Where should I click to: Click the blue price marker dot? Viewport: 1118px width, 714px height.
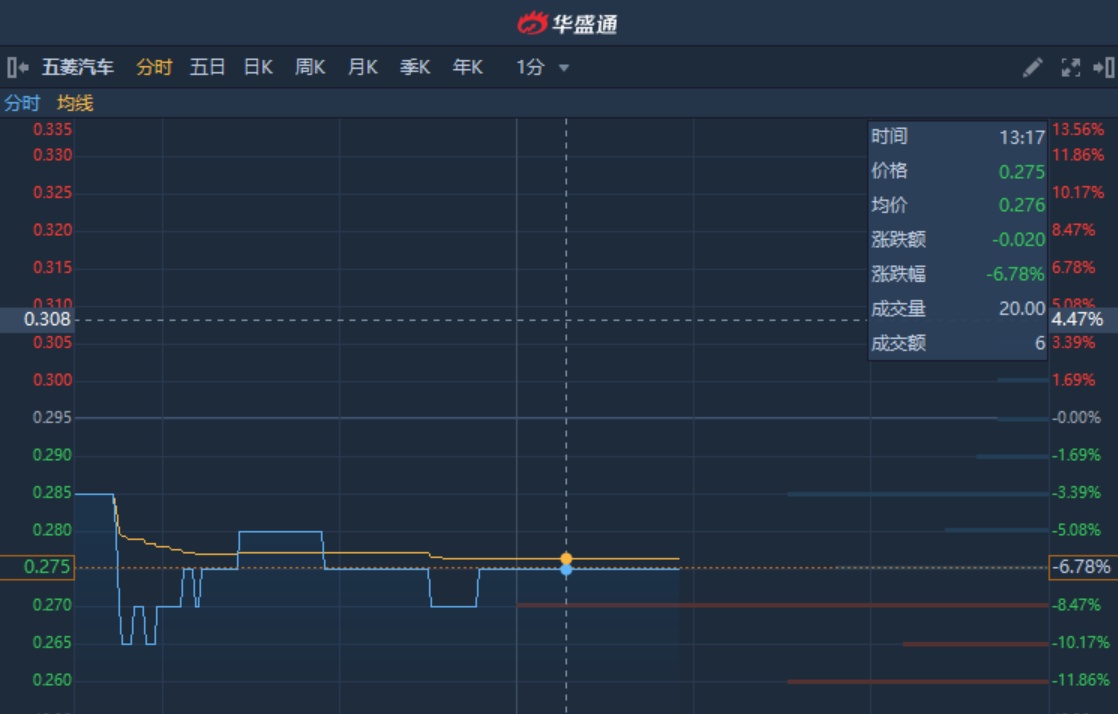click(x=566, y=569)
